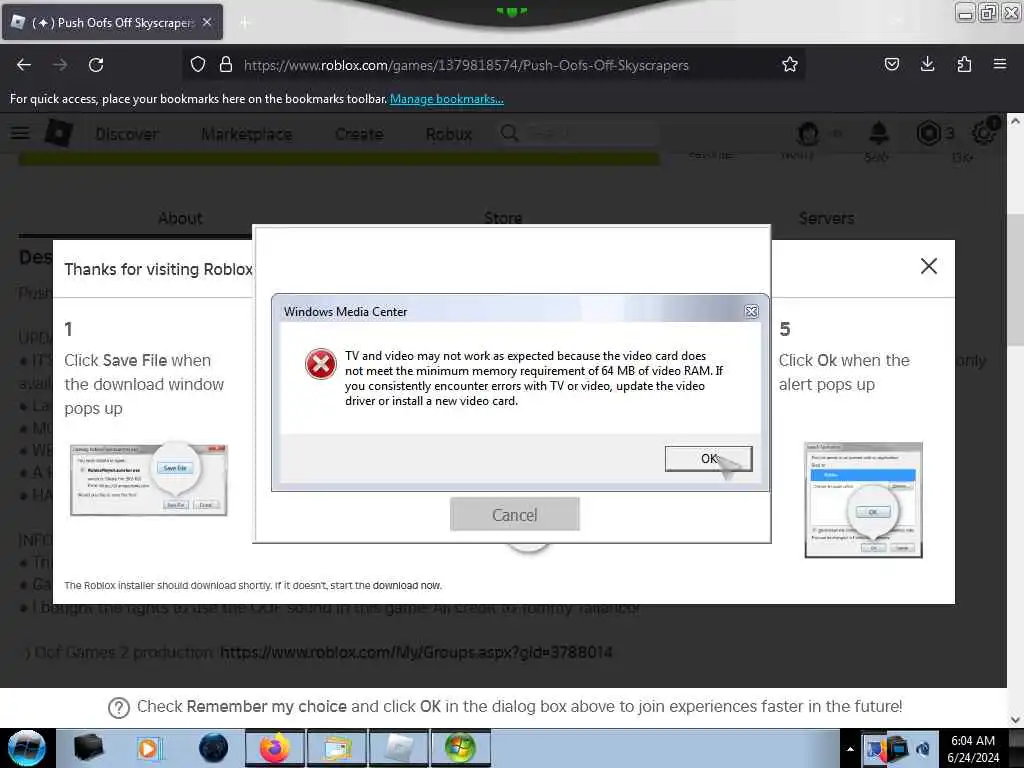Go back to the previous page
This screenshot has height=768, width=1024.
click(x=24, y=65)
